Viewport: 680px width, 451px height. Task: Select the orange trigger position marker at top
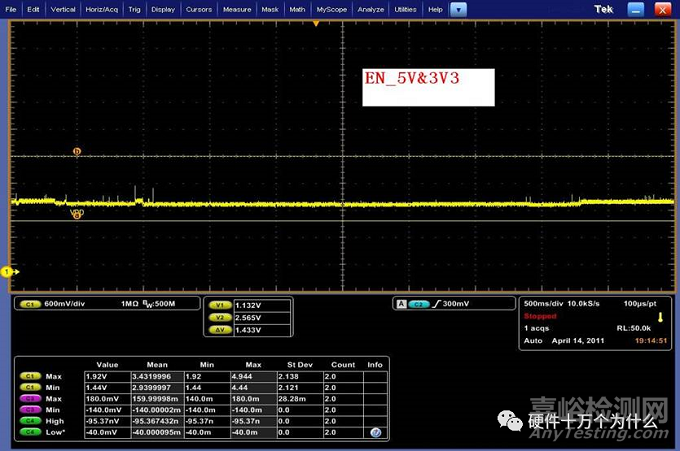[x=317, y=22]
